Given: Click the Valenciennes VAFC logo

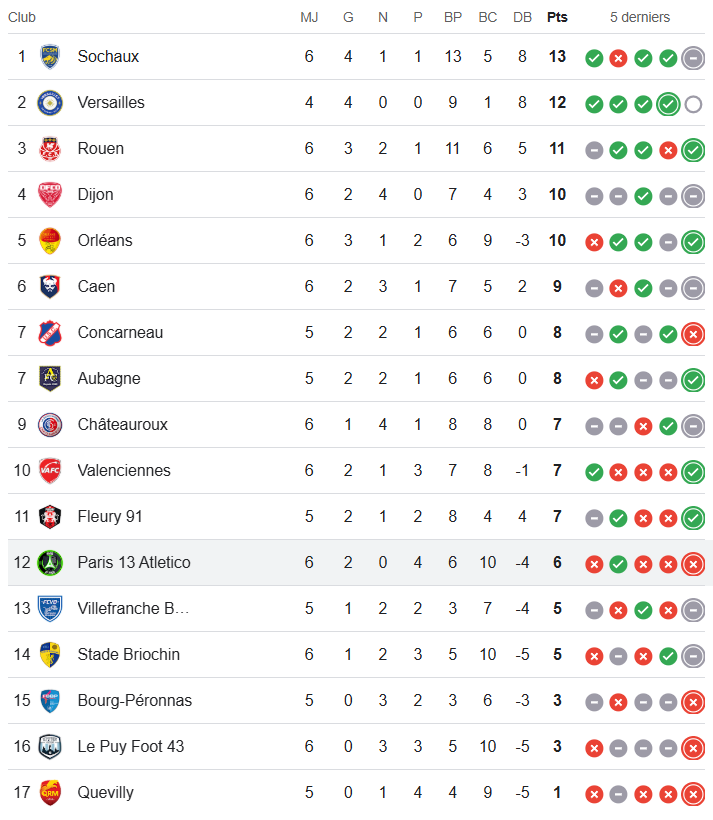Looking at the screenshot, I should click(50, 471).
